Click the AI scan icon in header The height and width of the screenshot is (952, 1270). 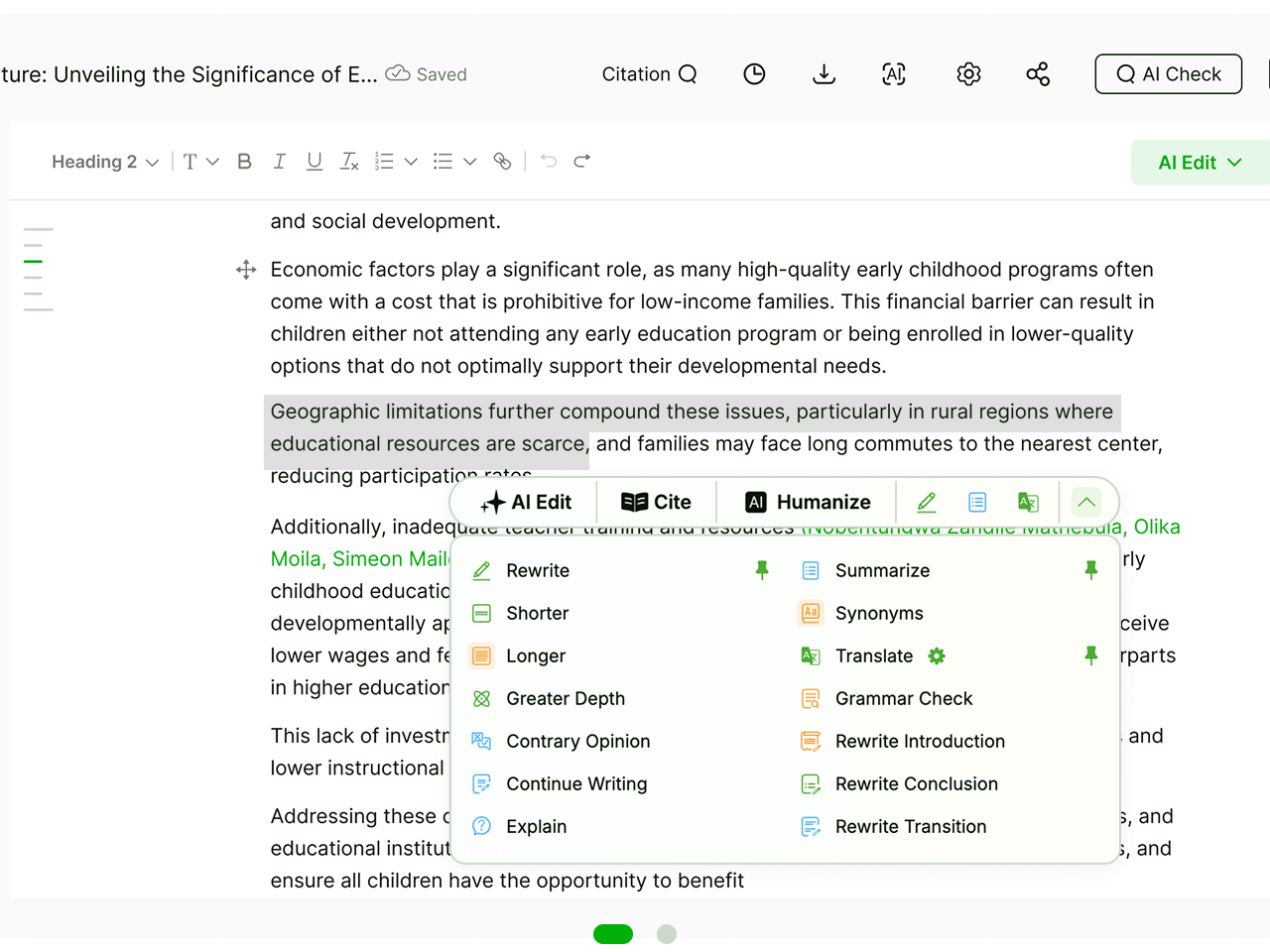(894, 74)
